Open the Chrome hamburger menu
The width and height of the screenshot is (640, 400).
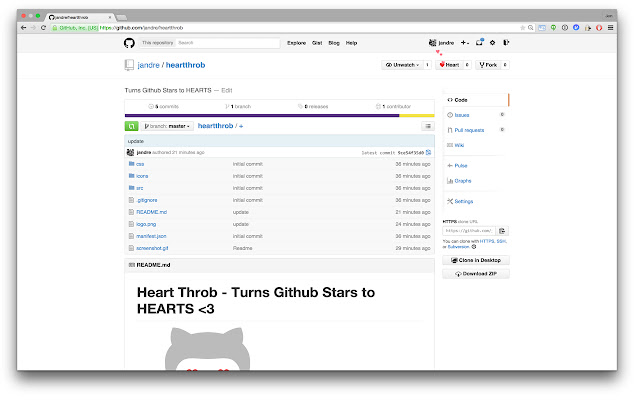pyautogui.click(x=611, y=28)
